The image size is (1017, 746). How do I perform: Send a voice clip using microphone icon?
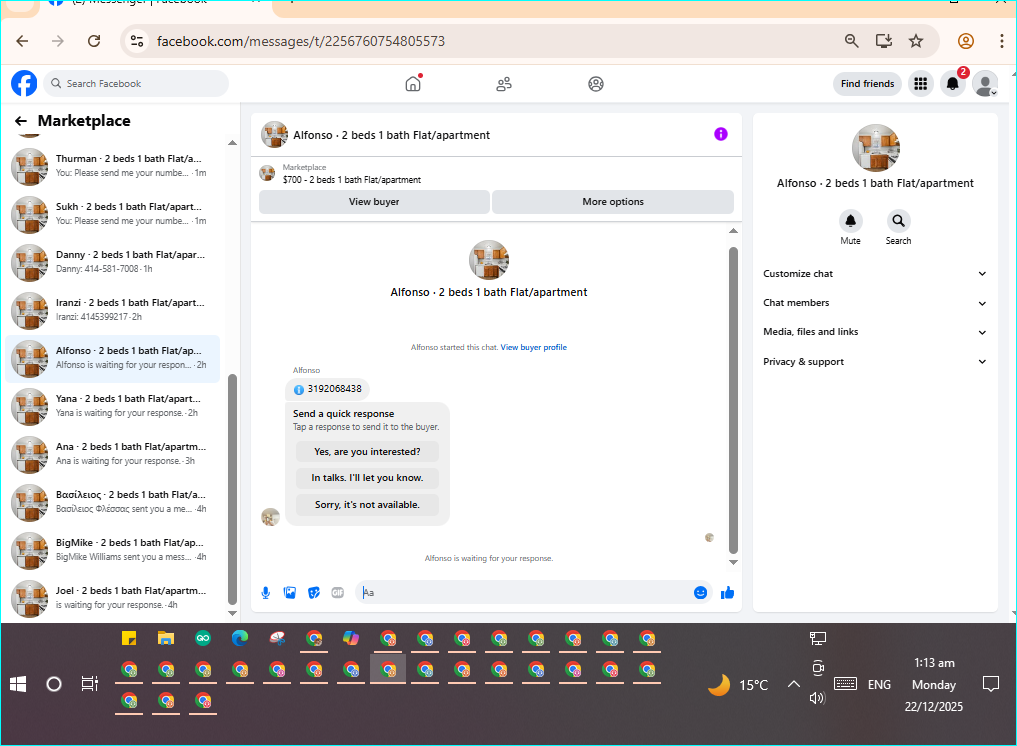point(265,592)
